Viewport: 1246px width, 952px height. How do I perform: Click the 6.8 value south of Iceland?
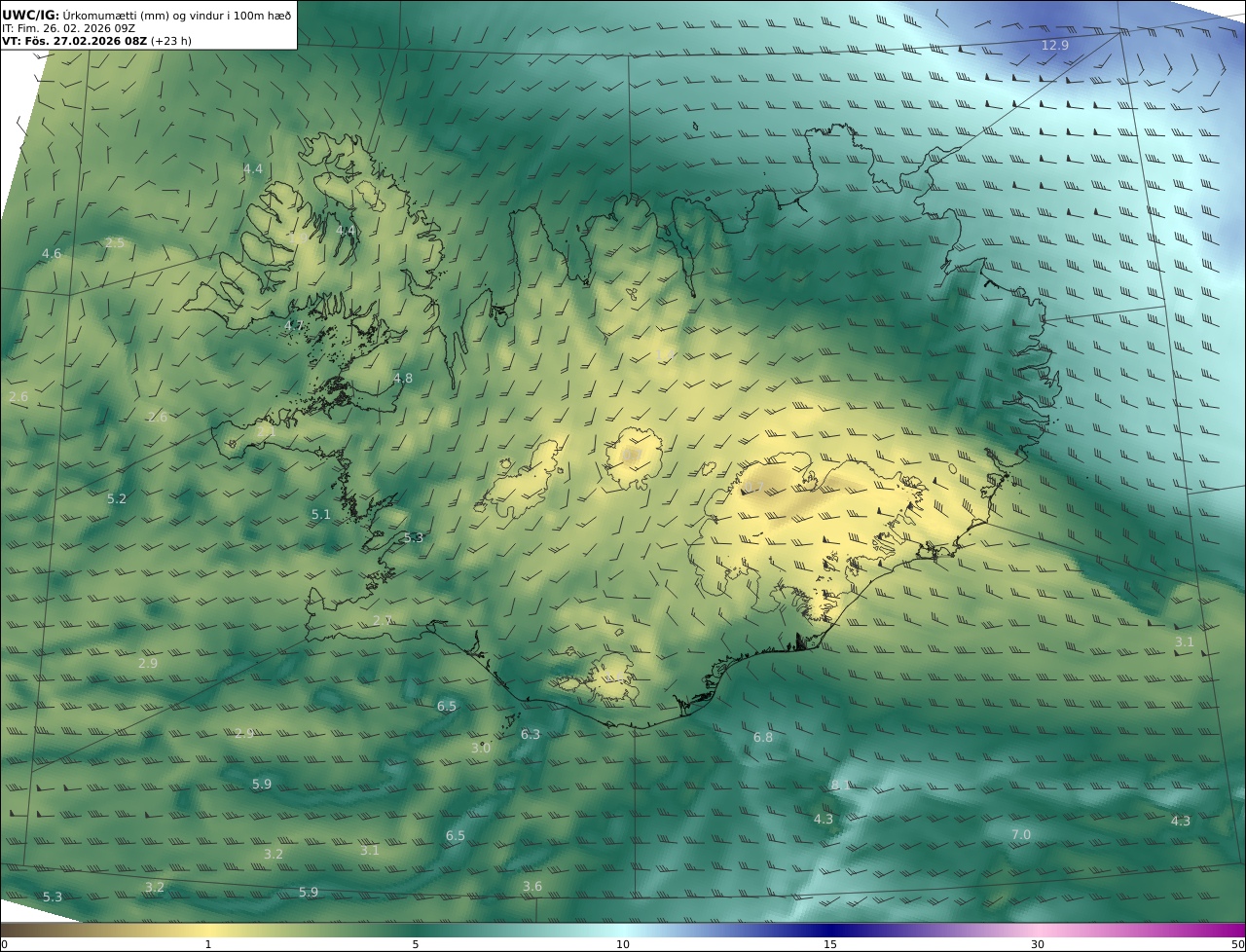pos(763,738)
